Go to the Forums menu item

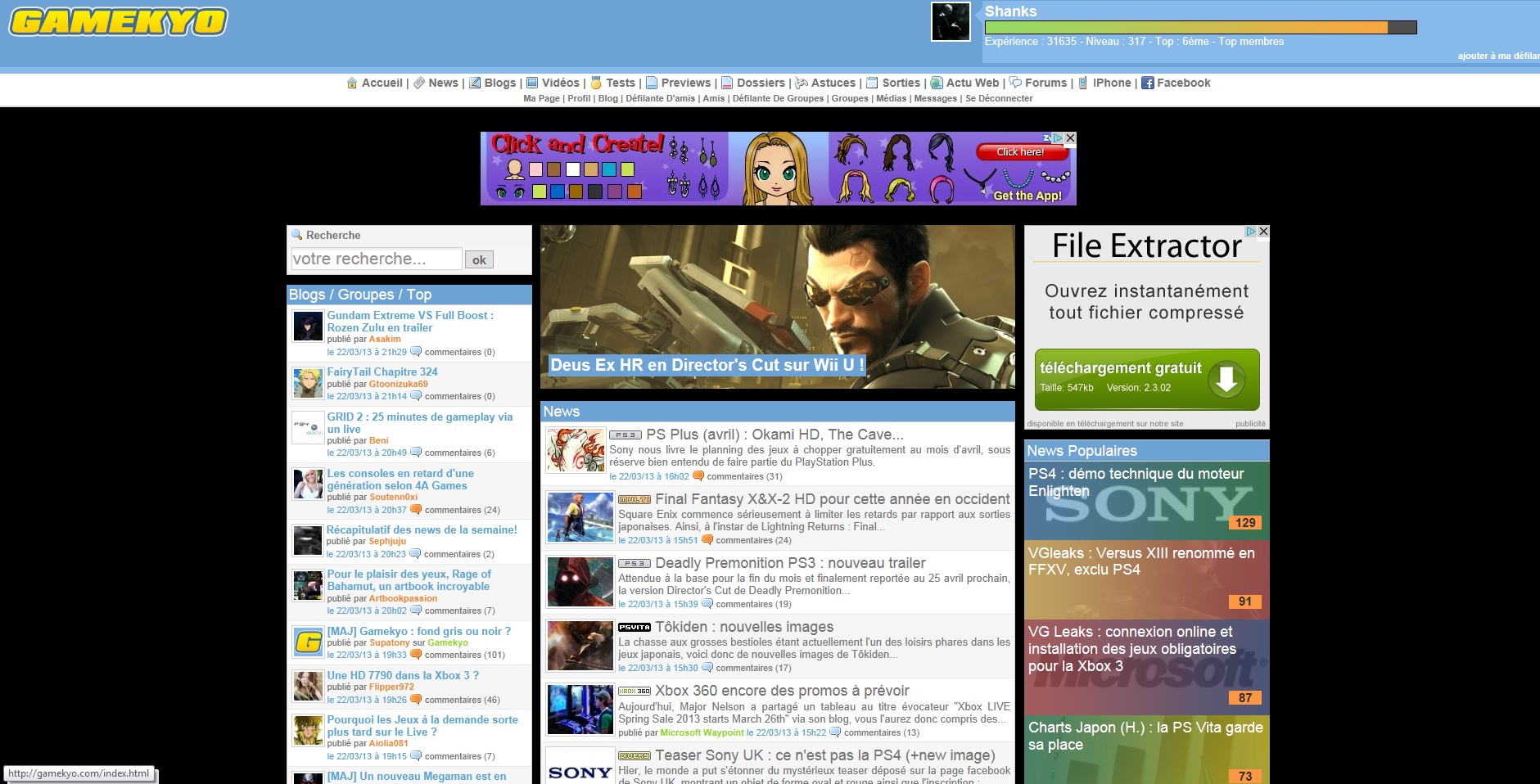pos(1046,83)
